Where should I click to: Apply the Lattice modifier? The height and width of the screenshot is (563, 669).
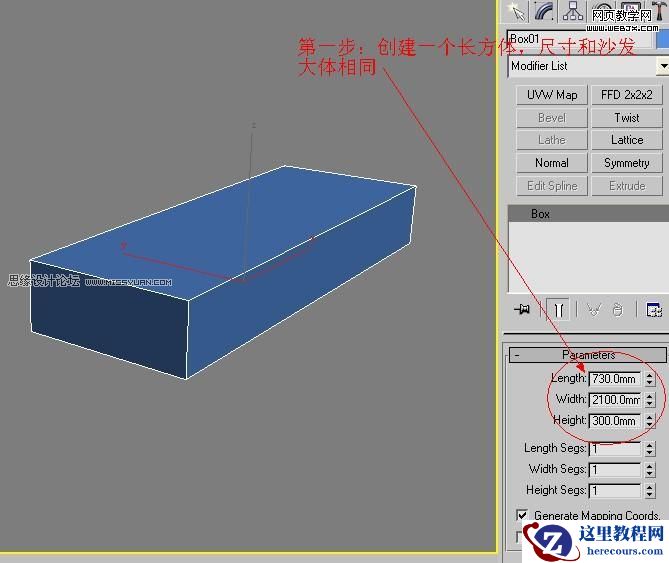point(627,140)
